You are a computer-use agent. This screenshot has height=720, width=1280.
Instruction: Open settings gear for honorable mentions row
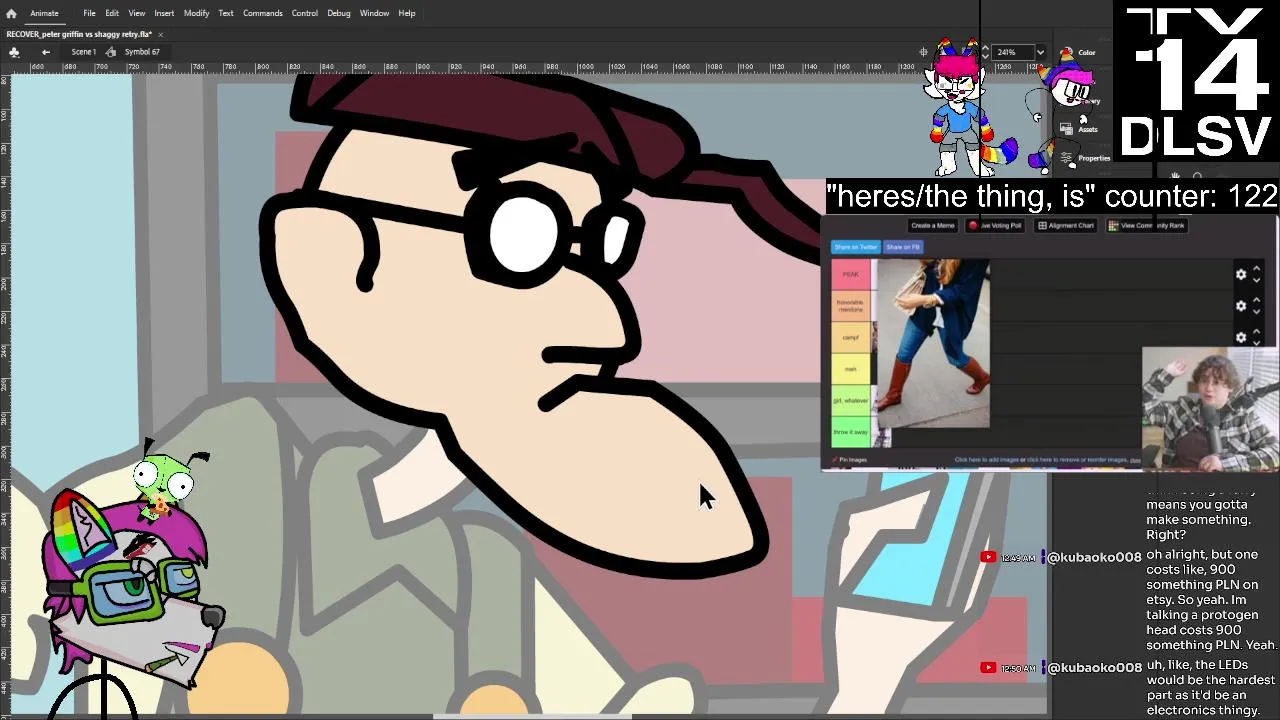pos(1241,306)
